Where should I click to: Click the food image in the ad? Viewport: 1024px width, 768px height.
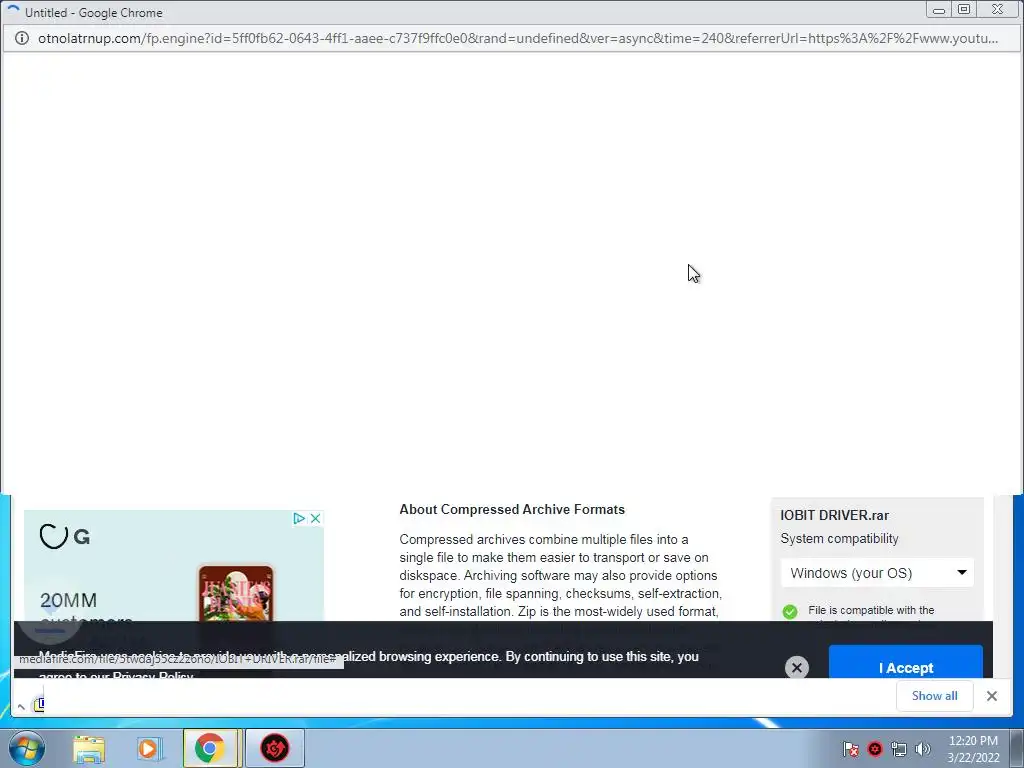[236, 593]
